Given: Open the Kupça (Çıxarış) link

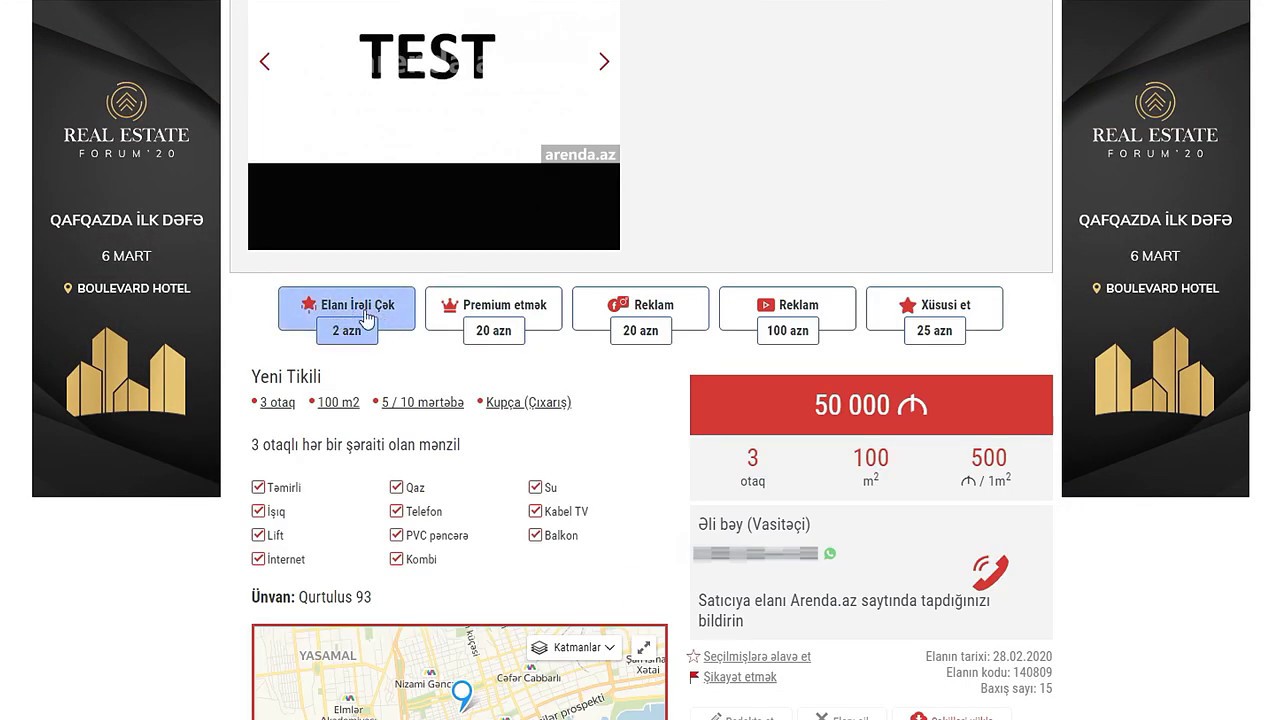Looking at the screenshot, I should click(x=528, y=402).
